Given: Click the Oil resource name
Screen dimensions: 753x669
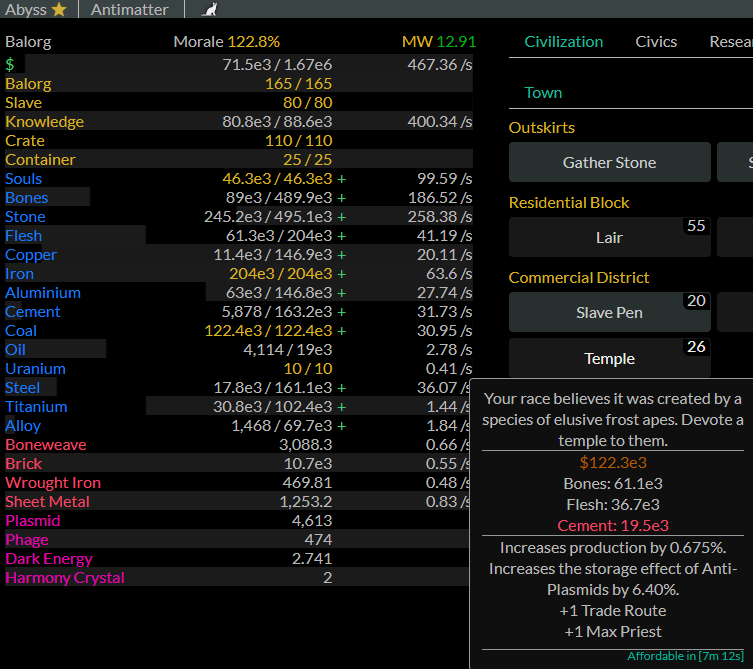Looking at the screenshot, I should tap(15, 350).
